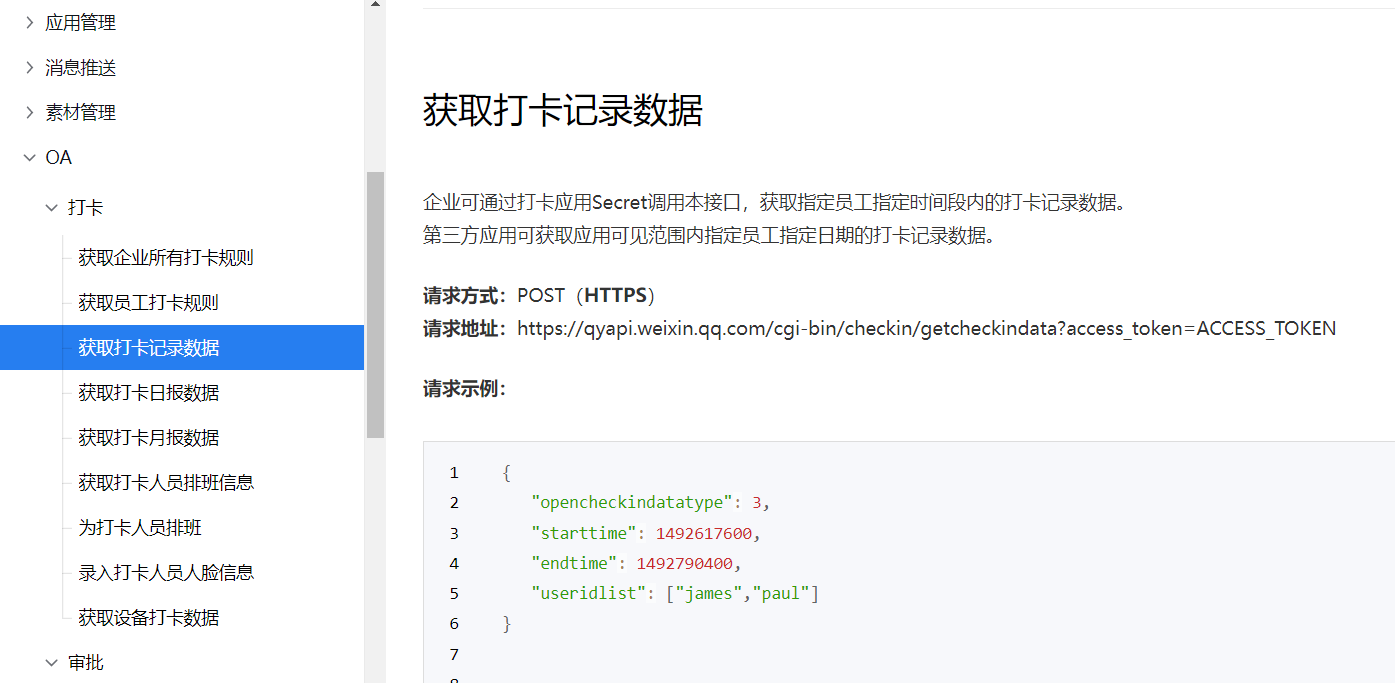Screen dimensions: 1395x683
Task: Expand the 素材管理 chevron arrow
Action: click(29, 112)
